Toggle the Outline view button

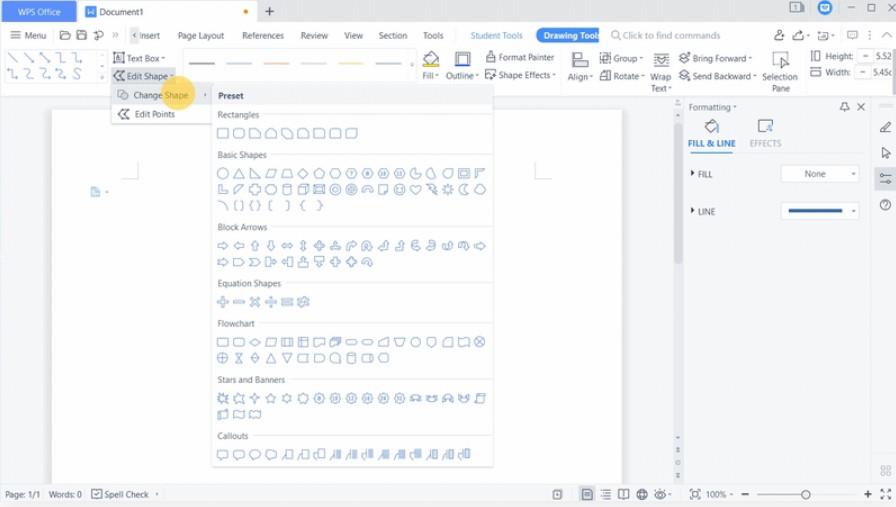[606, 494]
